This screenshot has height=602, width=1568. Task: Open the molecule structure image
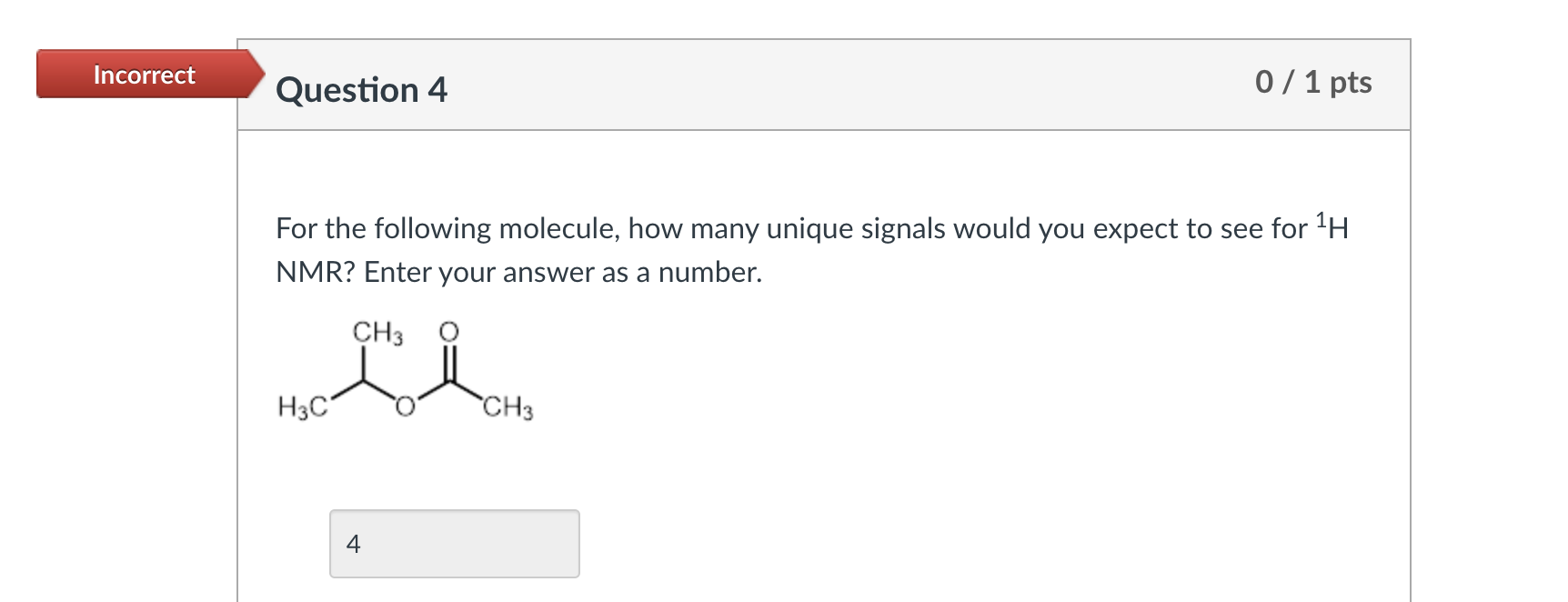click(x=406, y=370)
